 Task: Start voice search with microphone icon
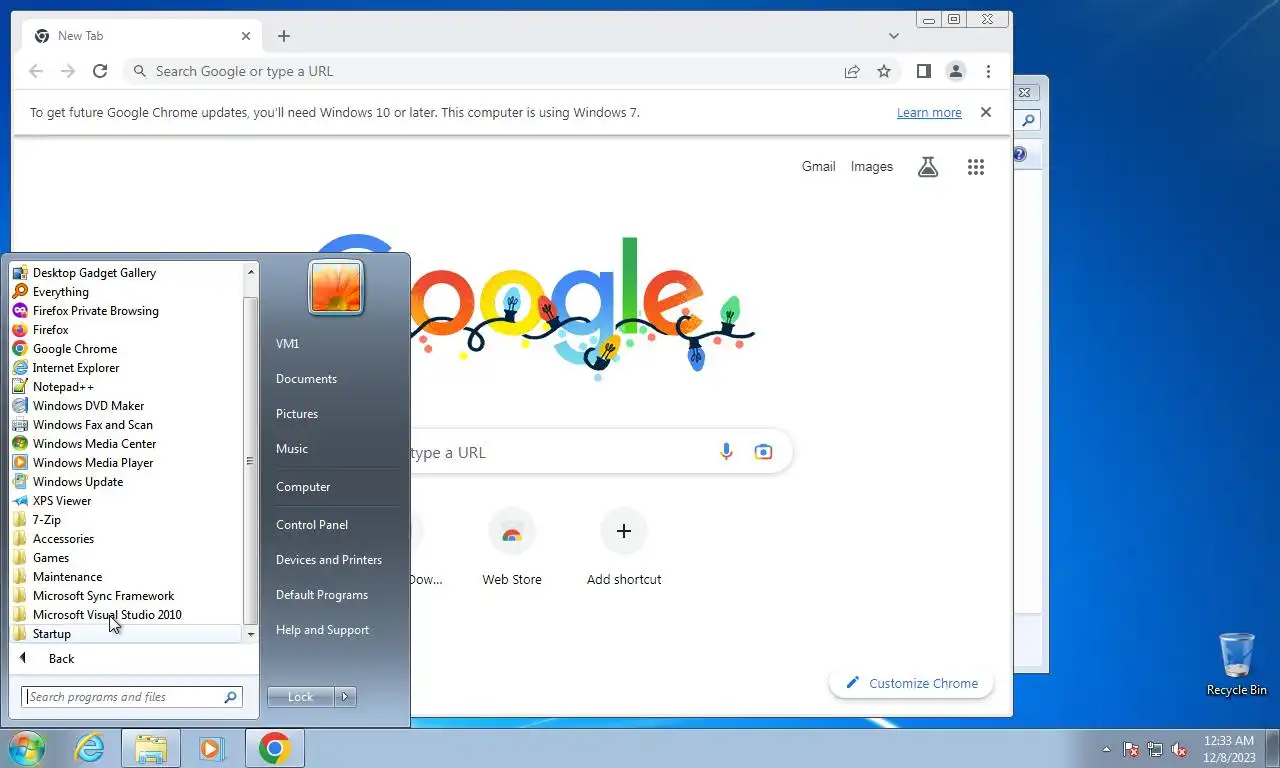click(727, 452)
